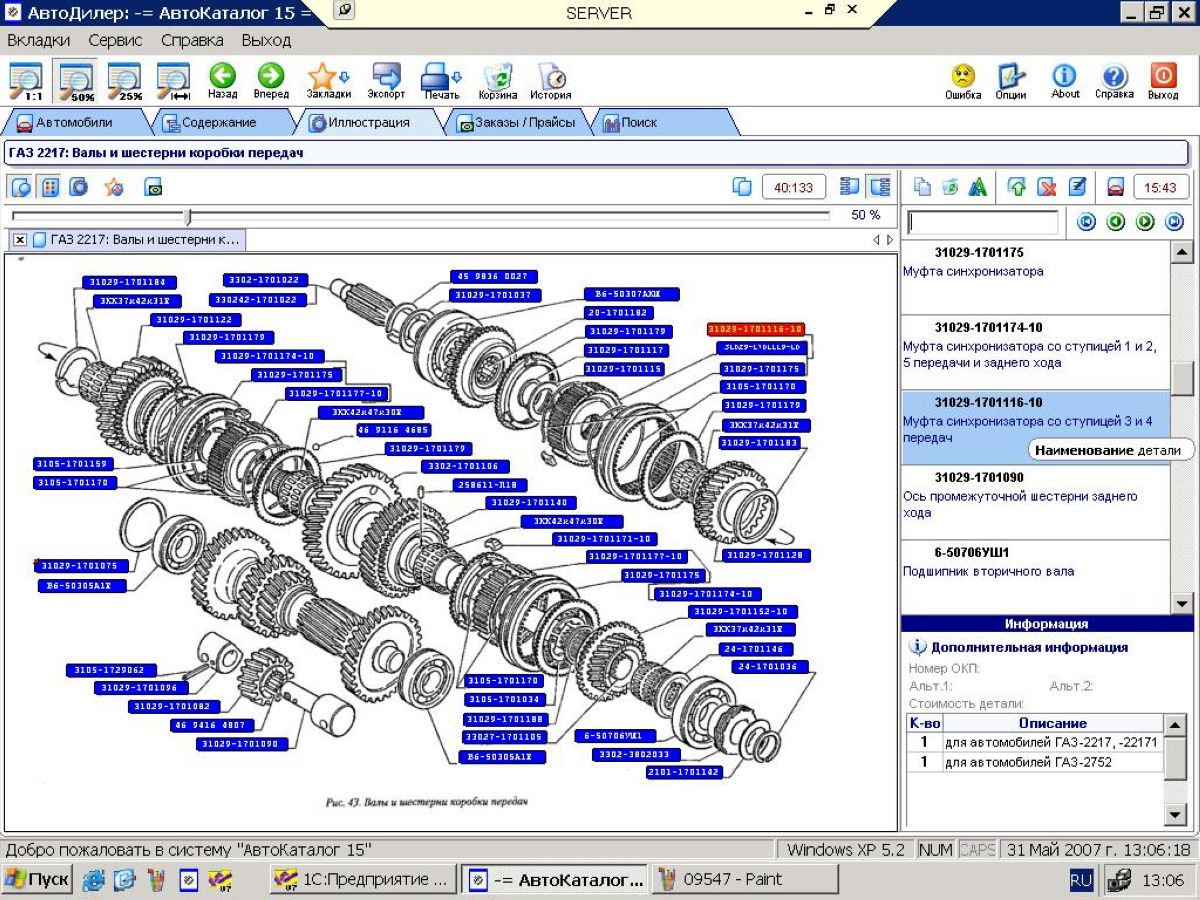
Task: Click the red X delete icon
Action: (x=1047, y=186)
